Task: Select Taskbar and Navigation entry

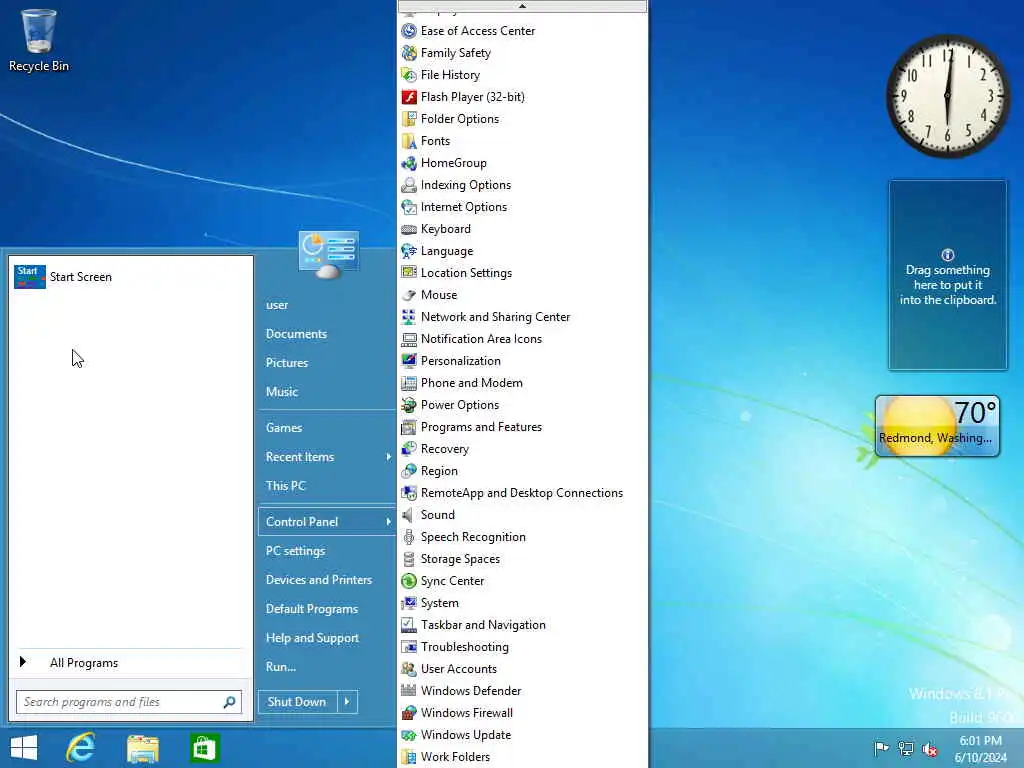Action: tap(483, 625)
